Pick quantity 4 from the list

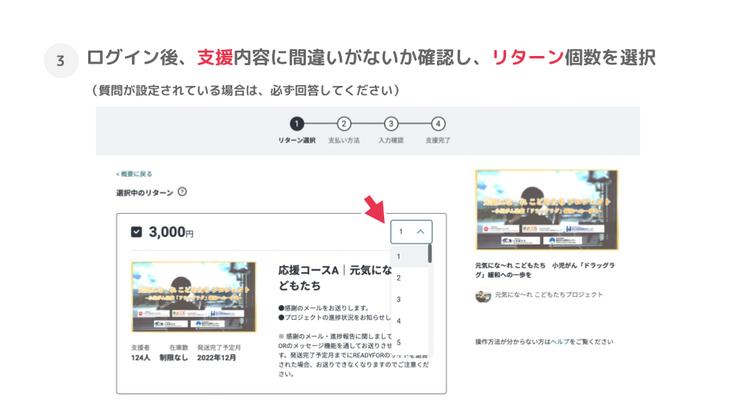click(x=399, y=321)
